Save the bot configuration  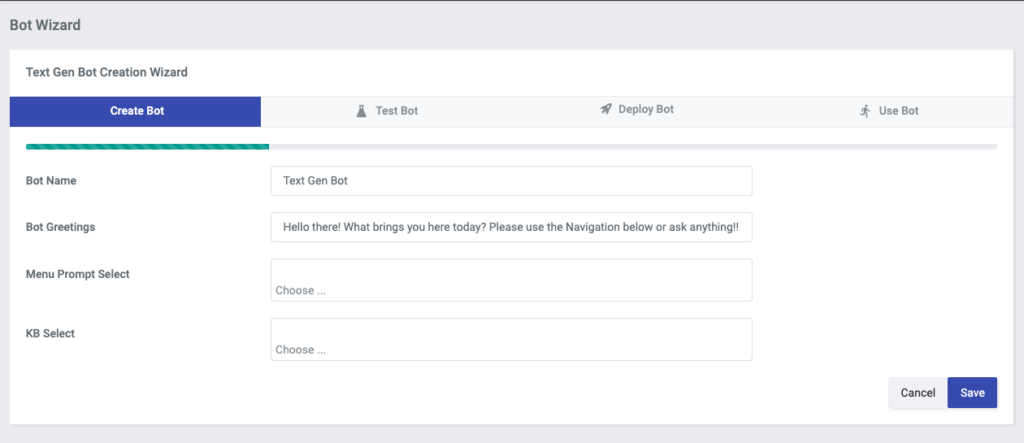pos(972,393)
